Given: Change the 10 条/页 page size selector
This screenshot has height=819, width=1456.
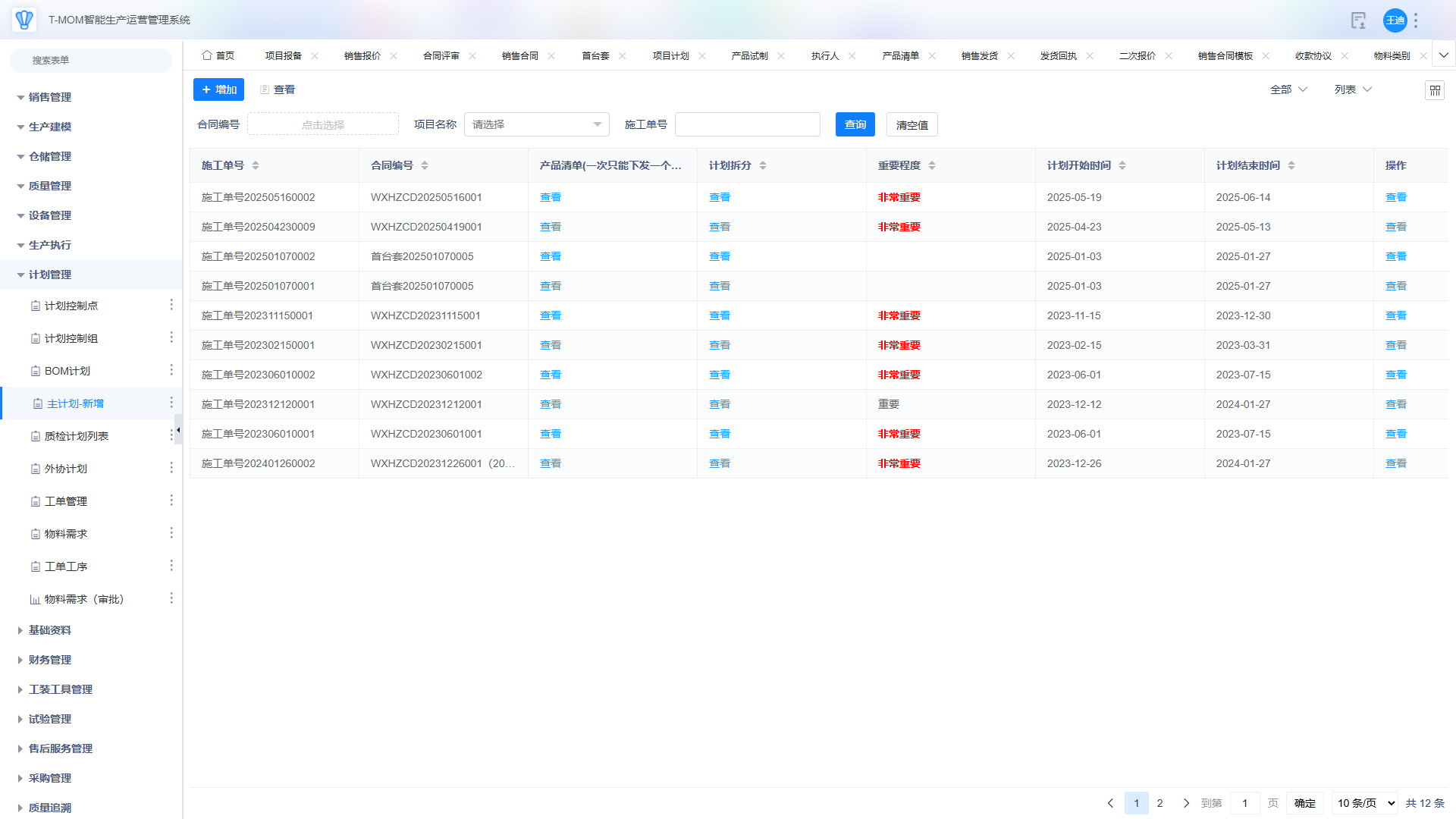Looking at the screenshot, I should click(x=1365, y=803).
